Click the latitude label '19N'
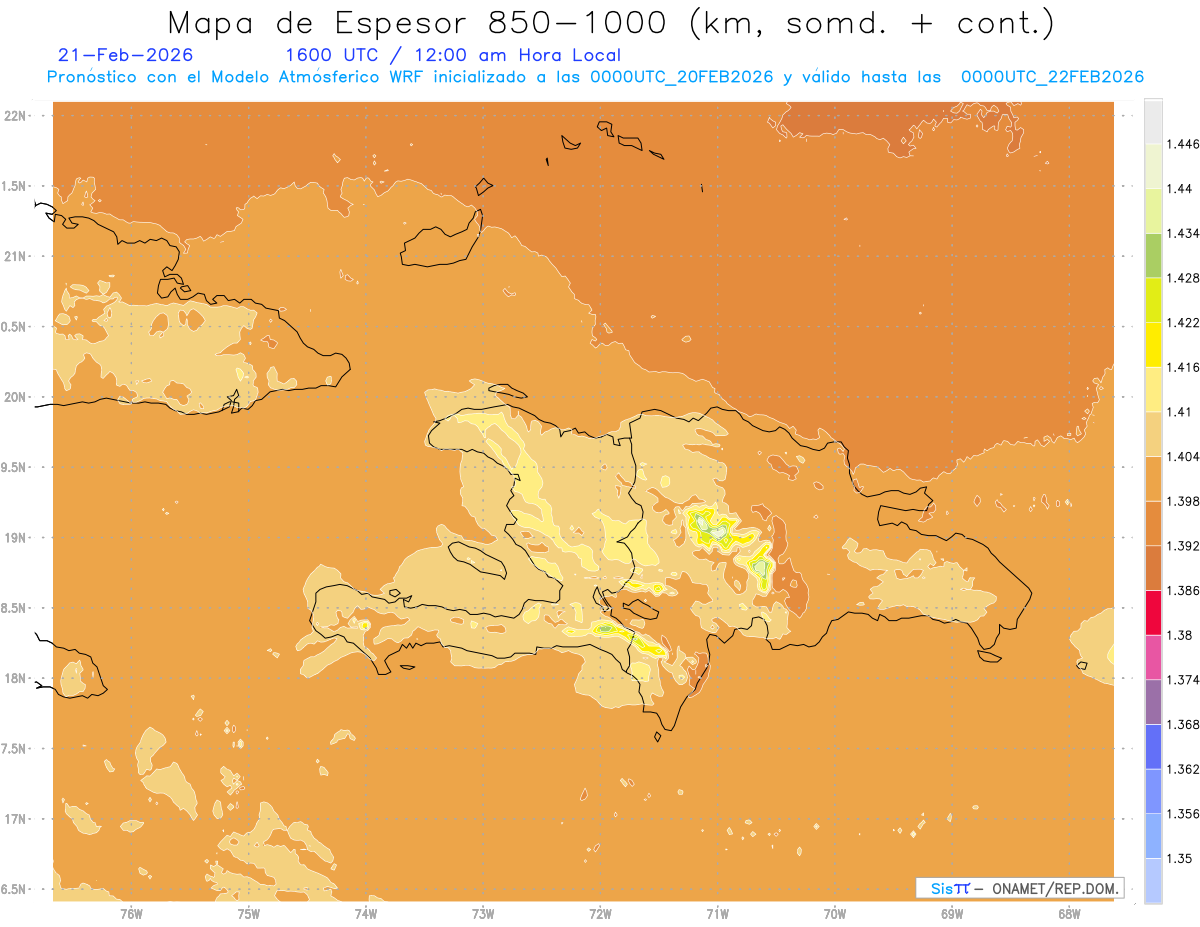Image resolution: width=1200 pixels, height=927 pixels. click(16, 537)
